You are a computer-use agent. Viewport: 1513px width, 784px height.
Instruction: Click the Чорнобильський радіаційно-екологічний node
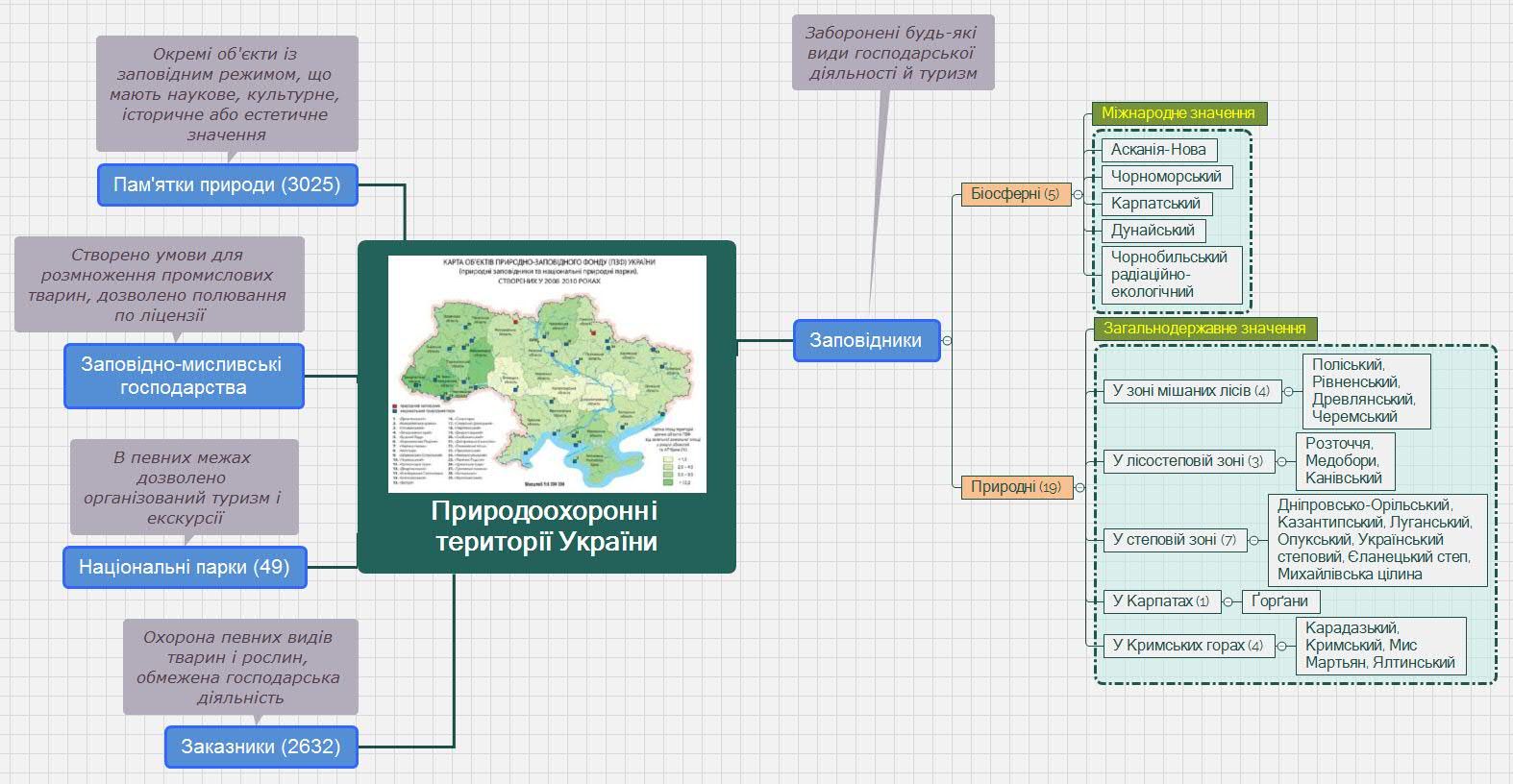(1172, 275)
